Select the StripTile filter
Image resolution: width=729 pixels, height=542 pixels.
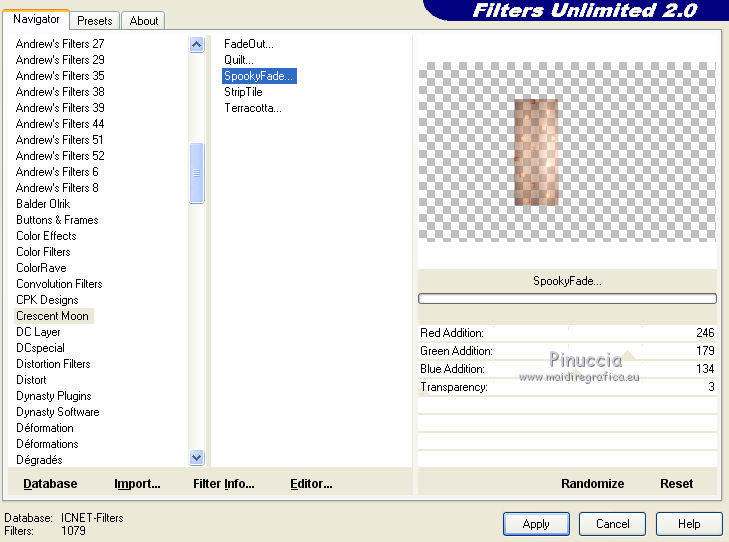[243, 92]
